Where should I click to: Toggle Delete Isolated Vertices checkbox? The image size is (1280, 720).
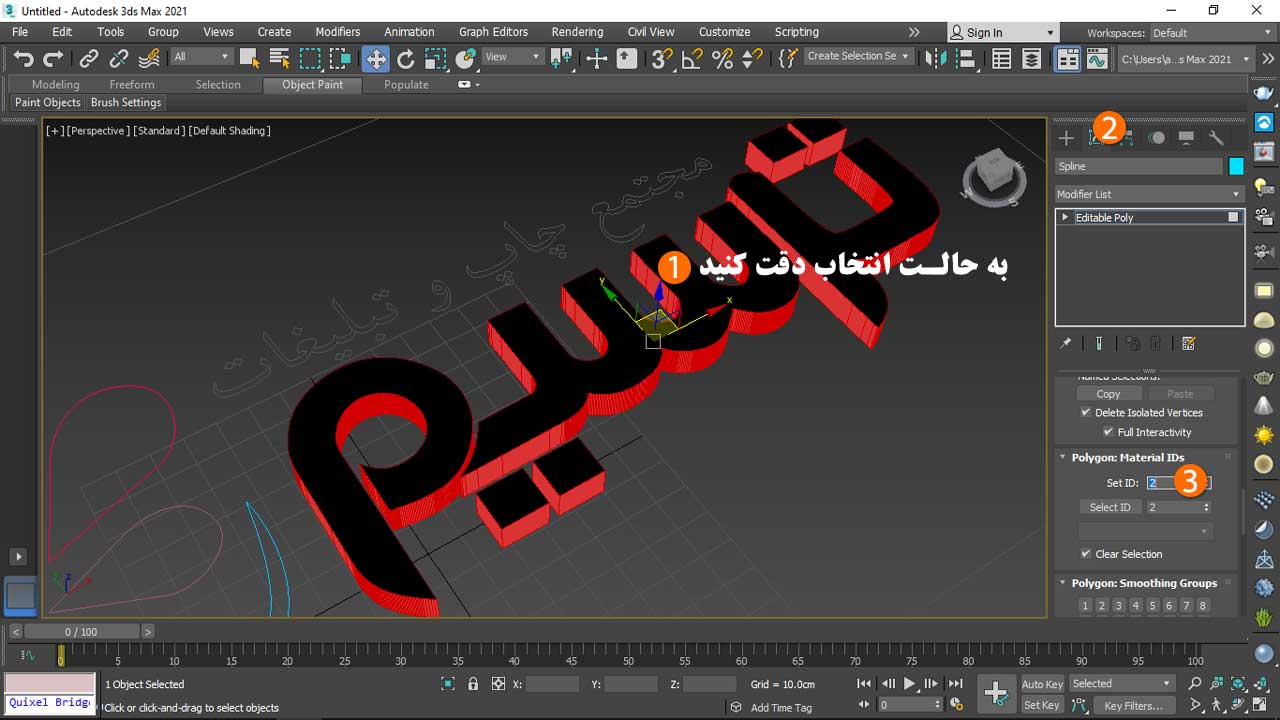point(1086,412)
